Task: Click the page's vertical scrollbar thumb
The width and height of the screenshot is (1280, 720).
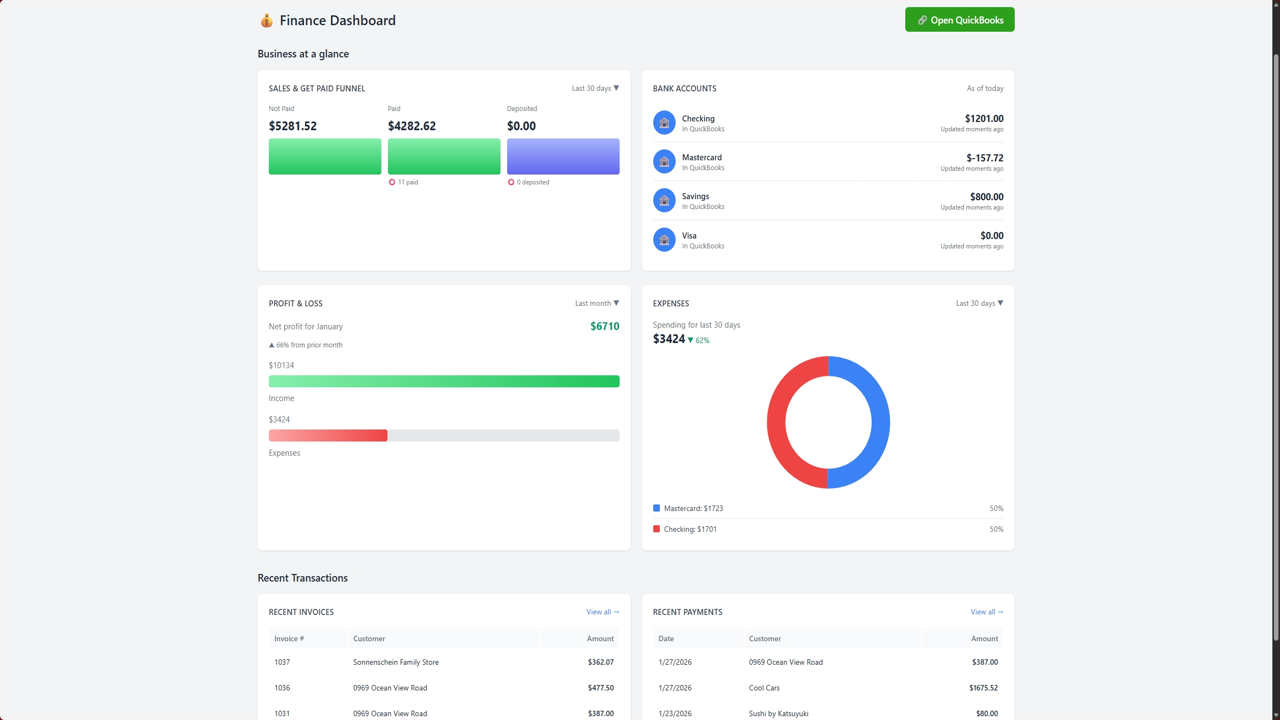Action: (x=1275, y=346)
